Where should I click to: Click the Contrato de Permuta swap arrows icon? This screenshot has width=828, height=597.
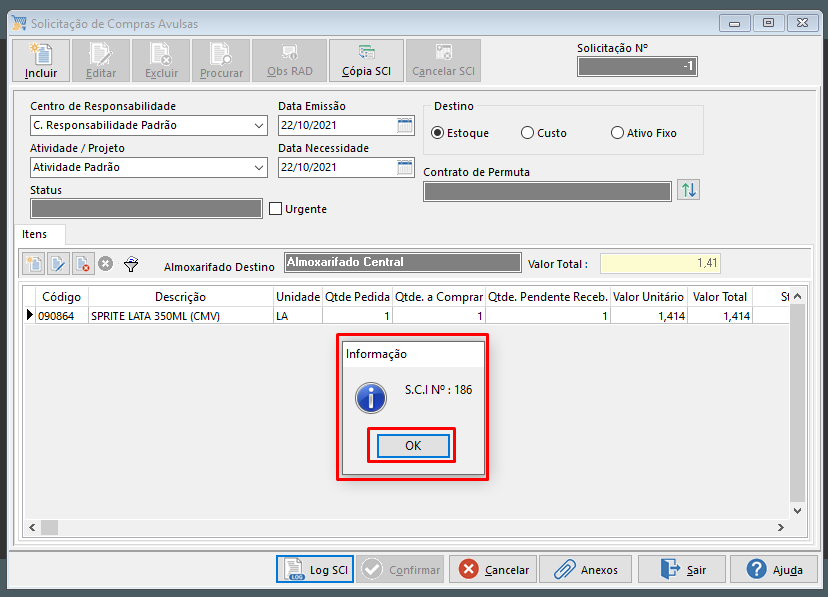pyautogui.click(x=689, y=190)
